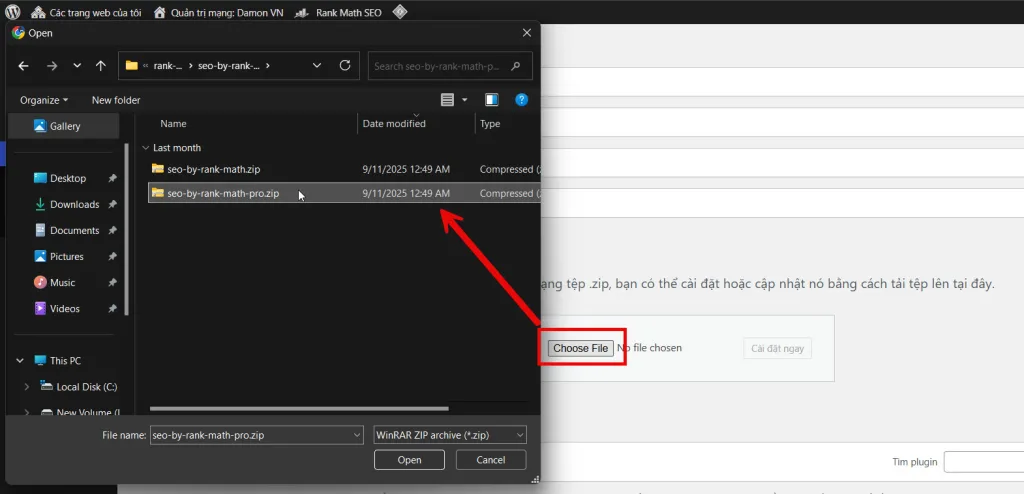The image size is (1024, 494).
Task: Open the Downloads quick access folder
Action: click(x=74, y=204)
